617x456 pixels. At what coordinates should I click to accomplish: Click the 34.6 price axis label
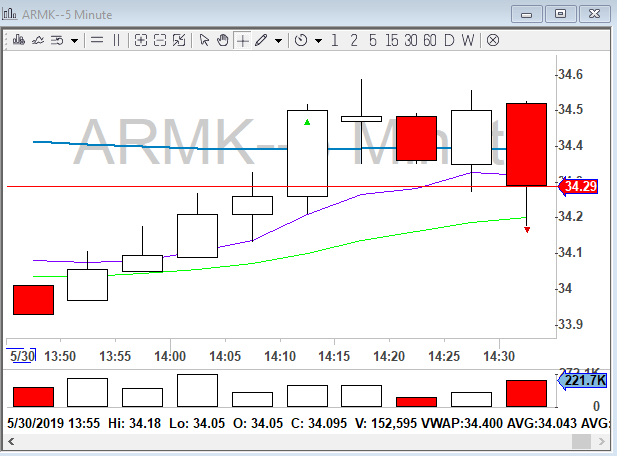[x=571, y=74]
